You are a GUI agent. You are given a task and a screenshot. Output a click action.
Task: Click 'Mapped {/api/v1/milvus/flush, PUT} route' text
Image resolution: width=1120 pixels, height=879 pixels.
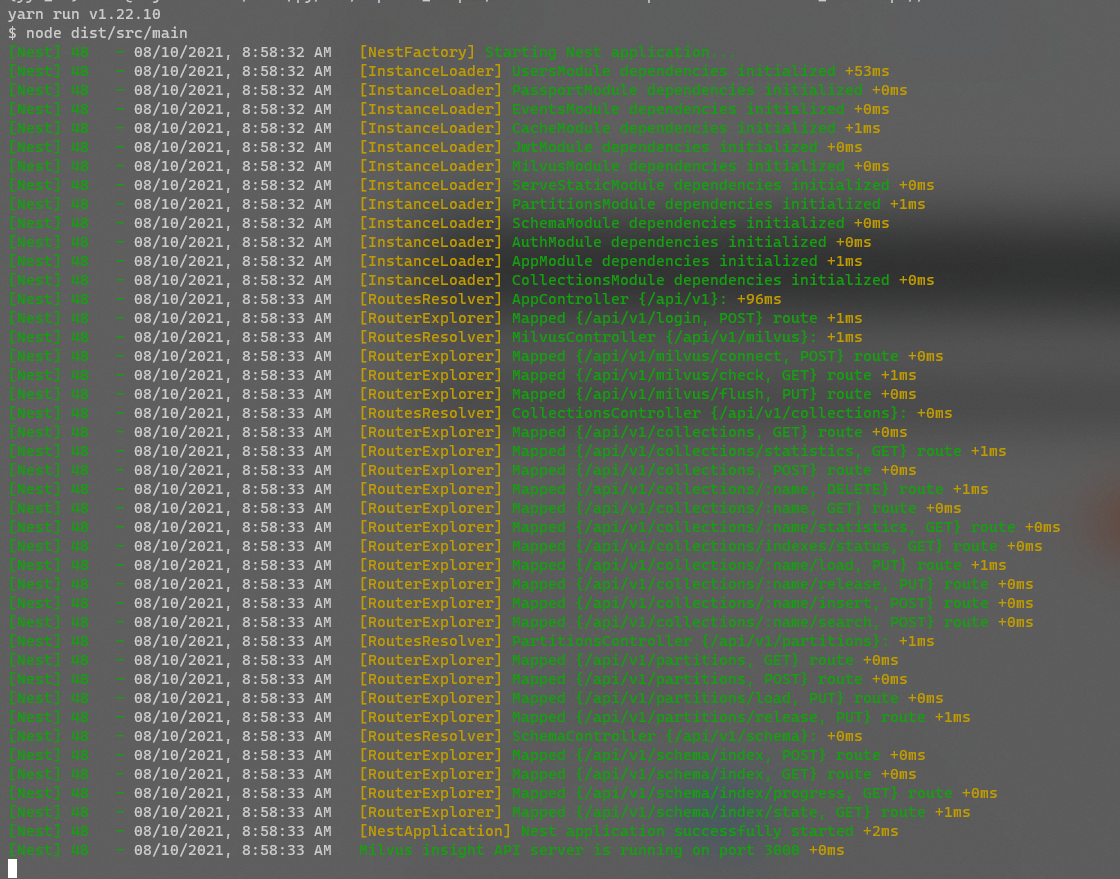coord(691,394)
